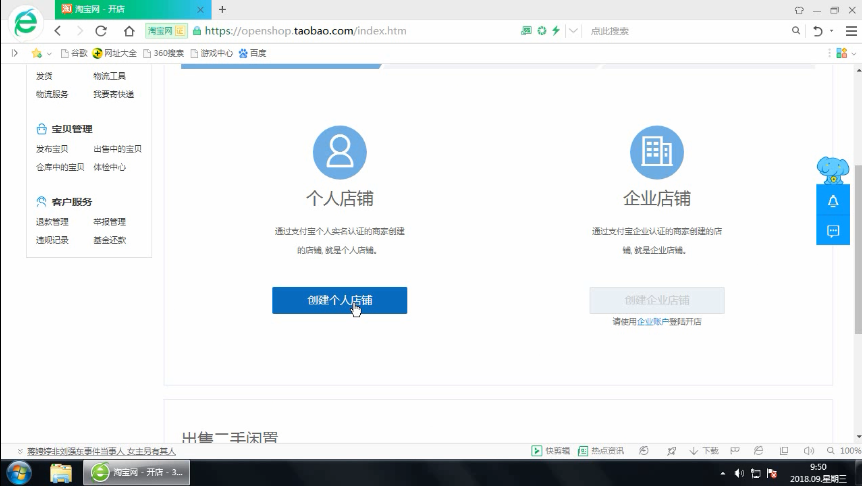Open the 违规记录 sidebar link
The width and height of the screenshot is (862, 486).
(52, 240)
